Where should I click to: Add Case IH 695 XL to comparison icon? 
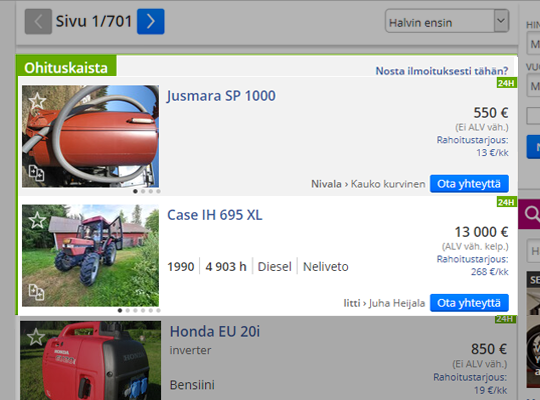36,292
